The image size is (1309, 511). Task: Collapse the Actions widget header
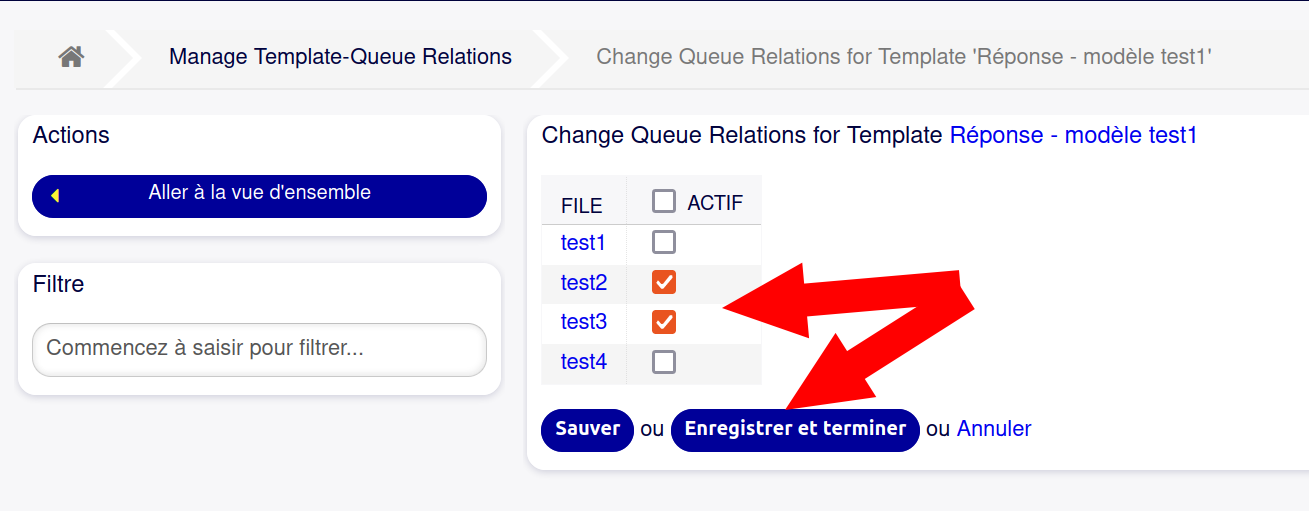pos(71,135)
